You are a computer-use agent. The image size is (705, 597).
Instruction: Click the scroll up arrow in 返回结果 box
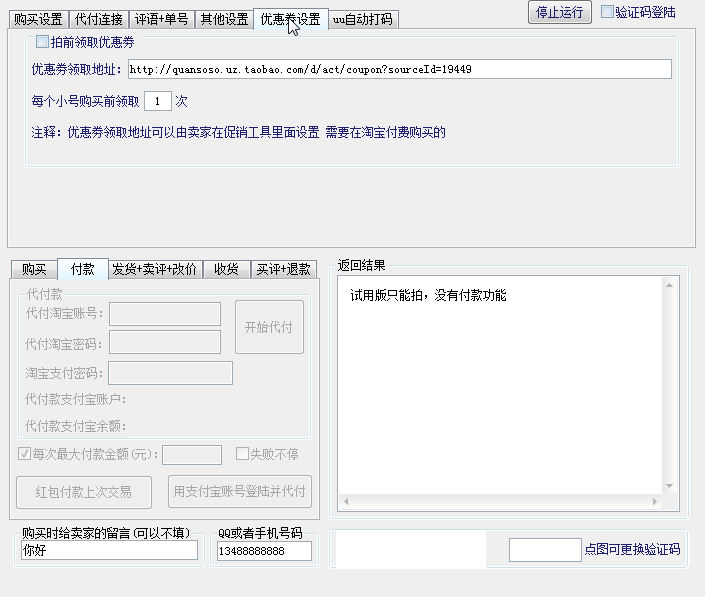click(669, 285)
